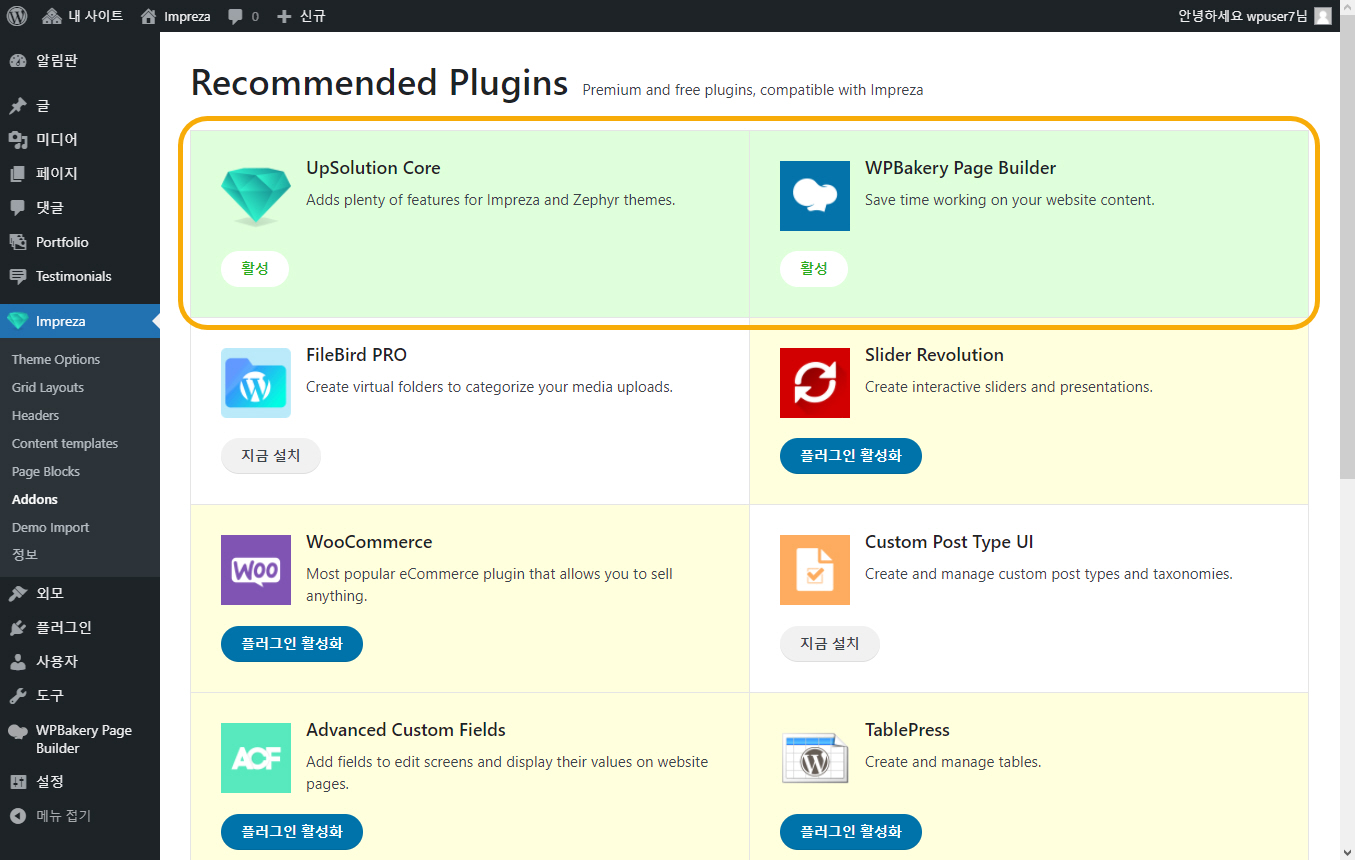The image size is (1355, 860).
Task: Install FileBird PRO with 지금 설치
Action: [271, 456]
